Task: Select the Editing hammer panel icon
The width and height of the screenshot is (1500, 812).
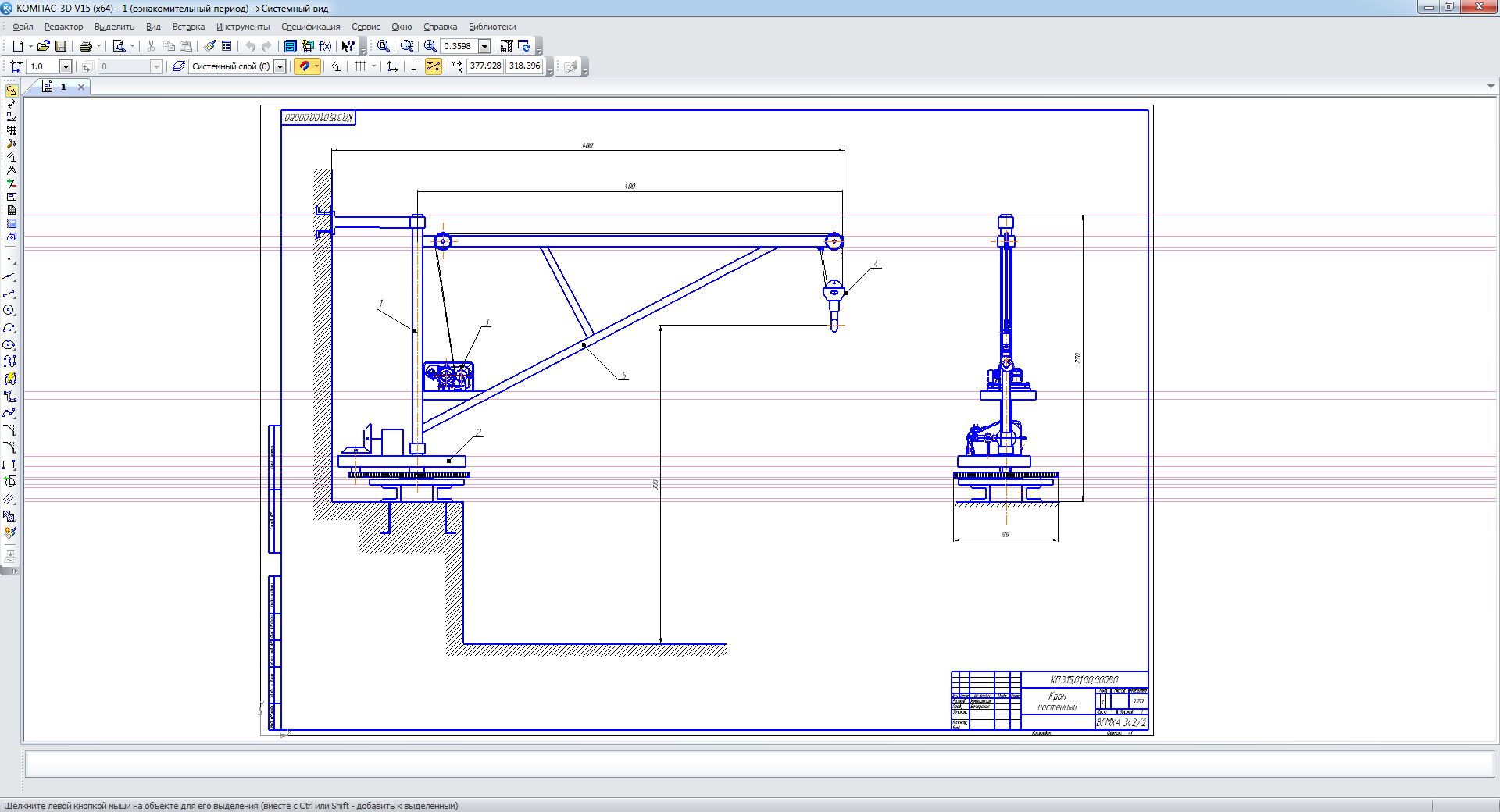Action: pyautogui.click(x=11, y=144)
